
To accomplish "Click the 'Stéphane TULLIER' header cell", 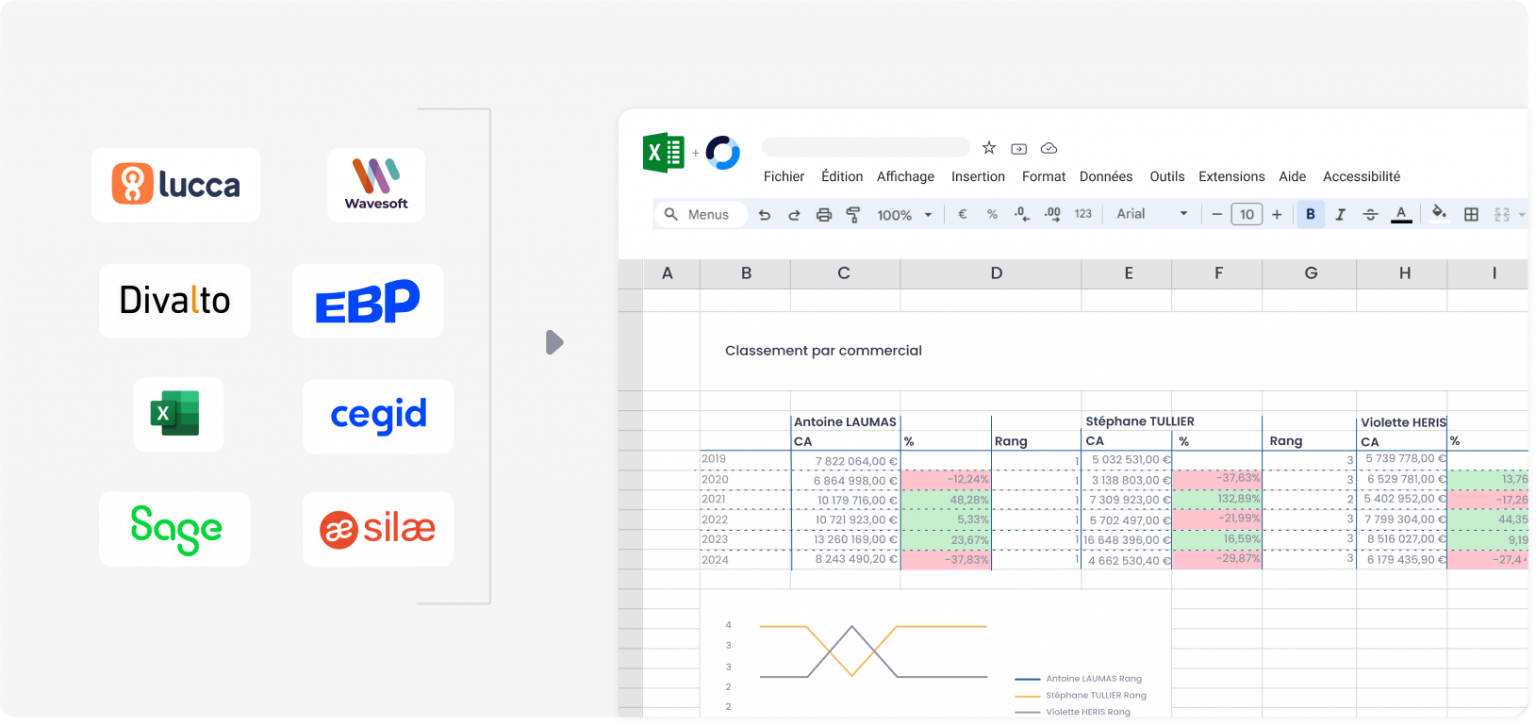I will coord(1140,422).
